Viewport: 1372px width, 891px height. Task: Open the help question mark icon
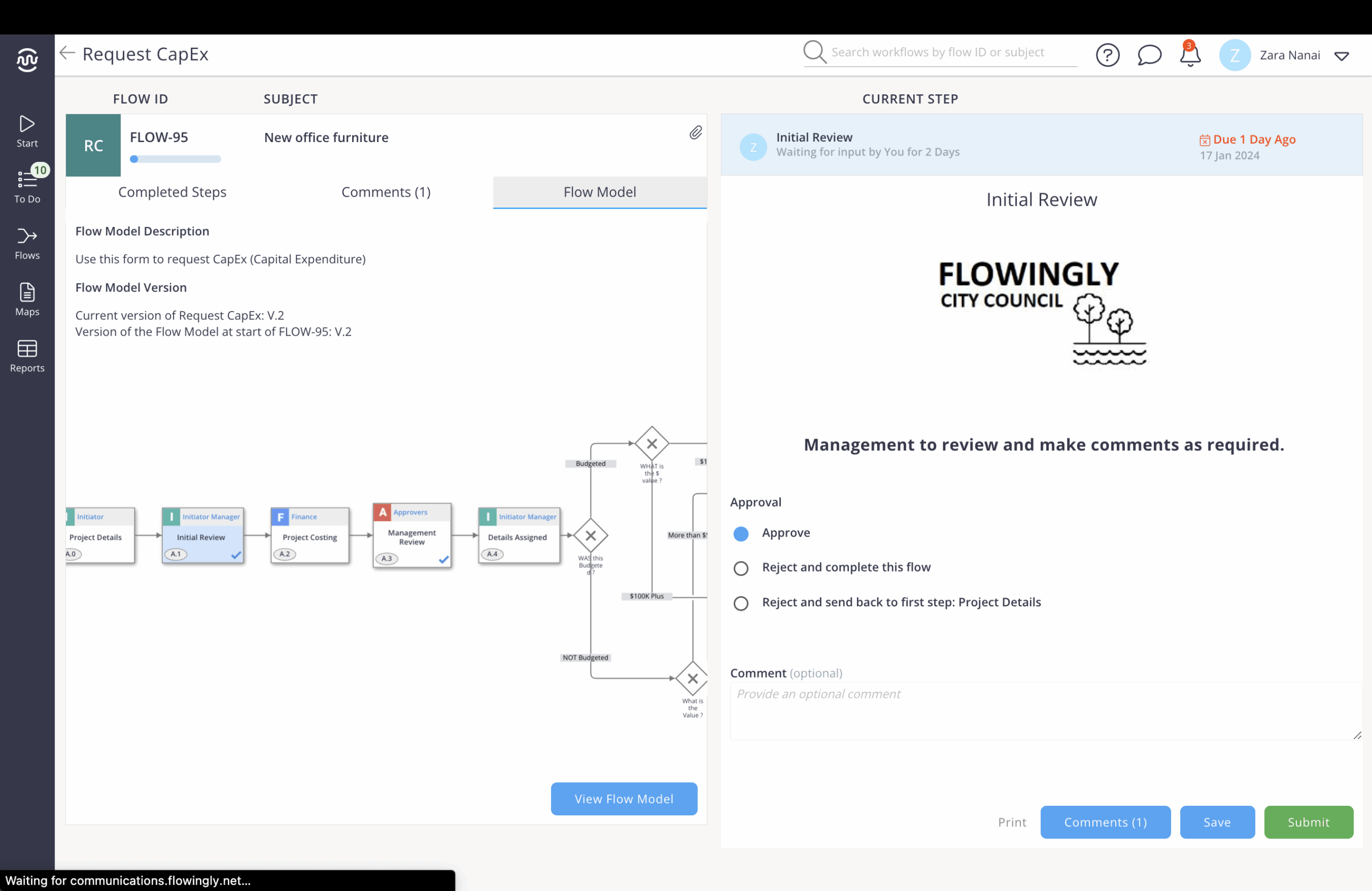(x=1107, y=55)
